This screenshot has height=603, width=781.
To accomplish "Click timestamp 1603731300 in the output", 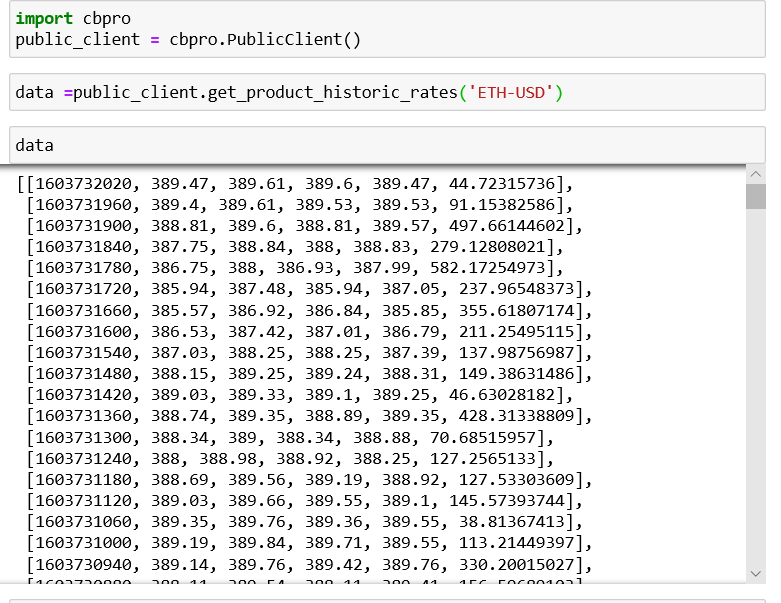I will (83, 438).
